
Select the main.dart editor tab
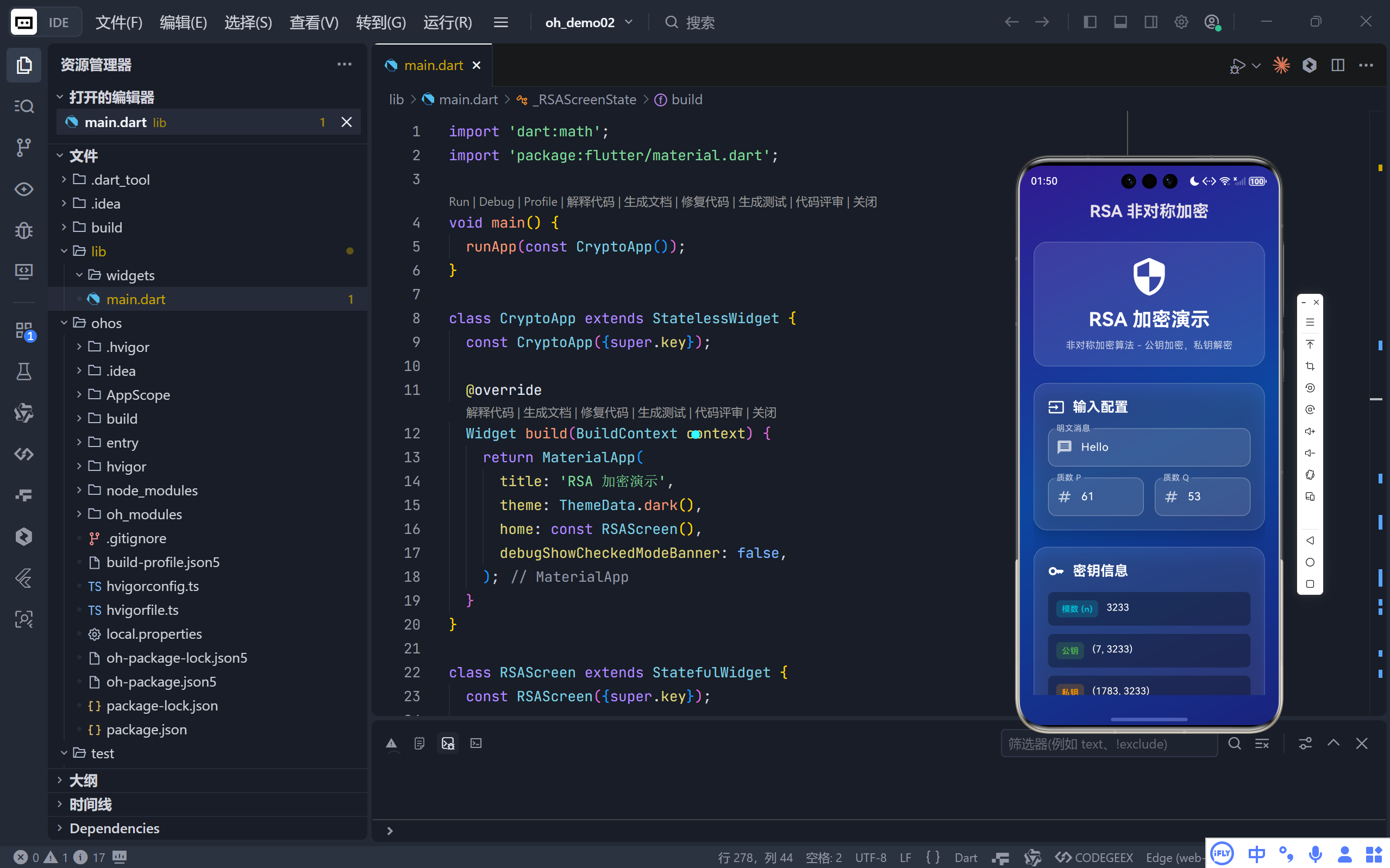(x=433, y=65)
